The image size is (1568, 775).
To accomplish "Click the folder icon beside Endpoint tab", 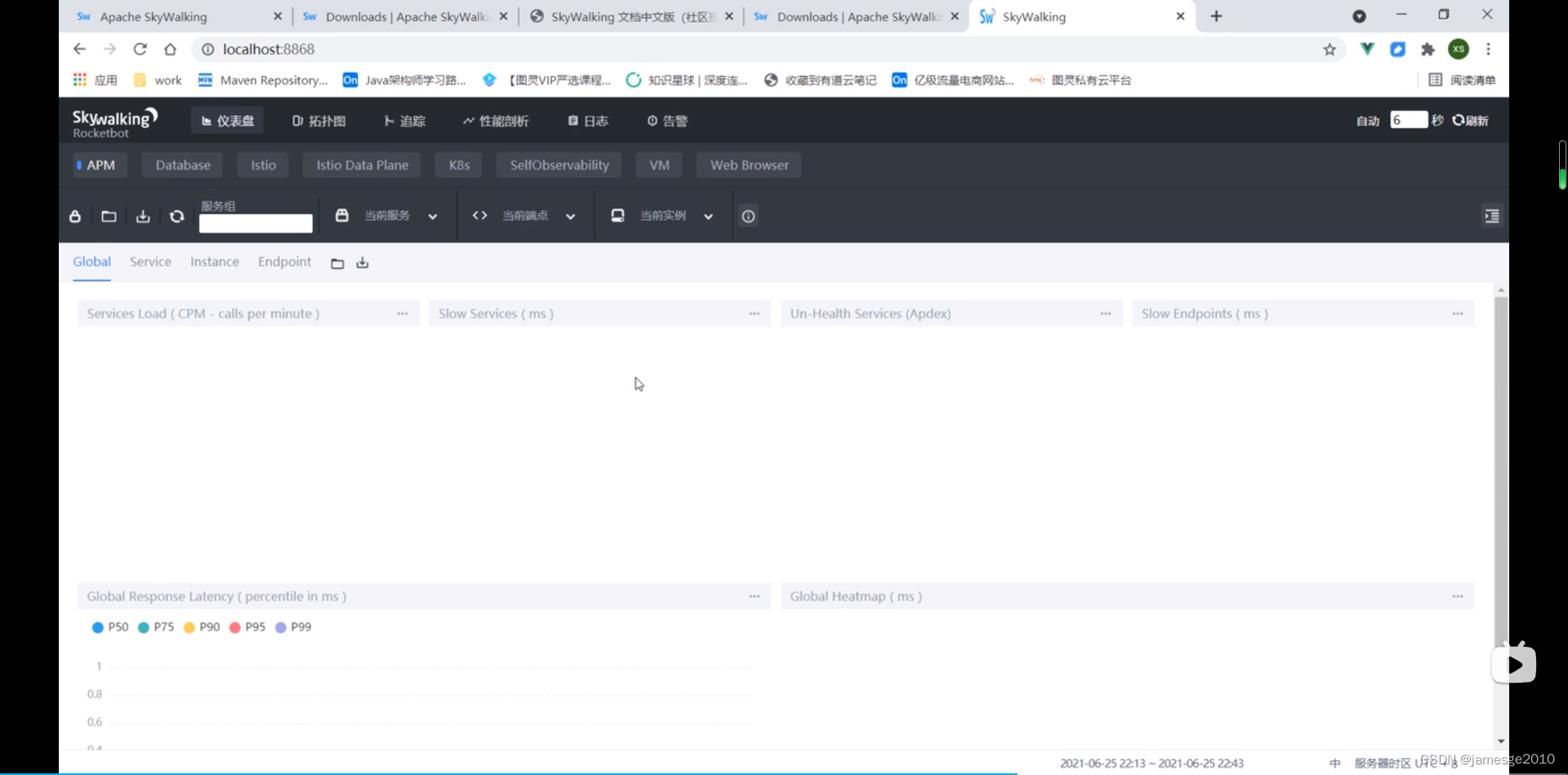I will coord(337,263).
